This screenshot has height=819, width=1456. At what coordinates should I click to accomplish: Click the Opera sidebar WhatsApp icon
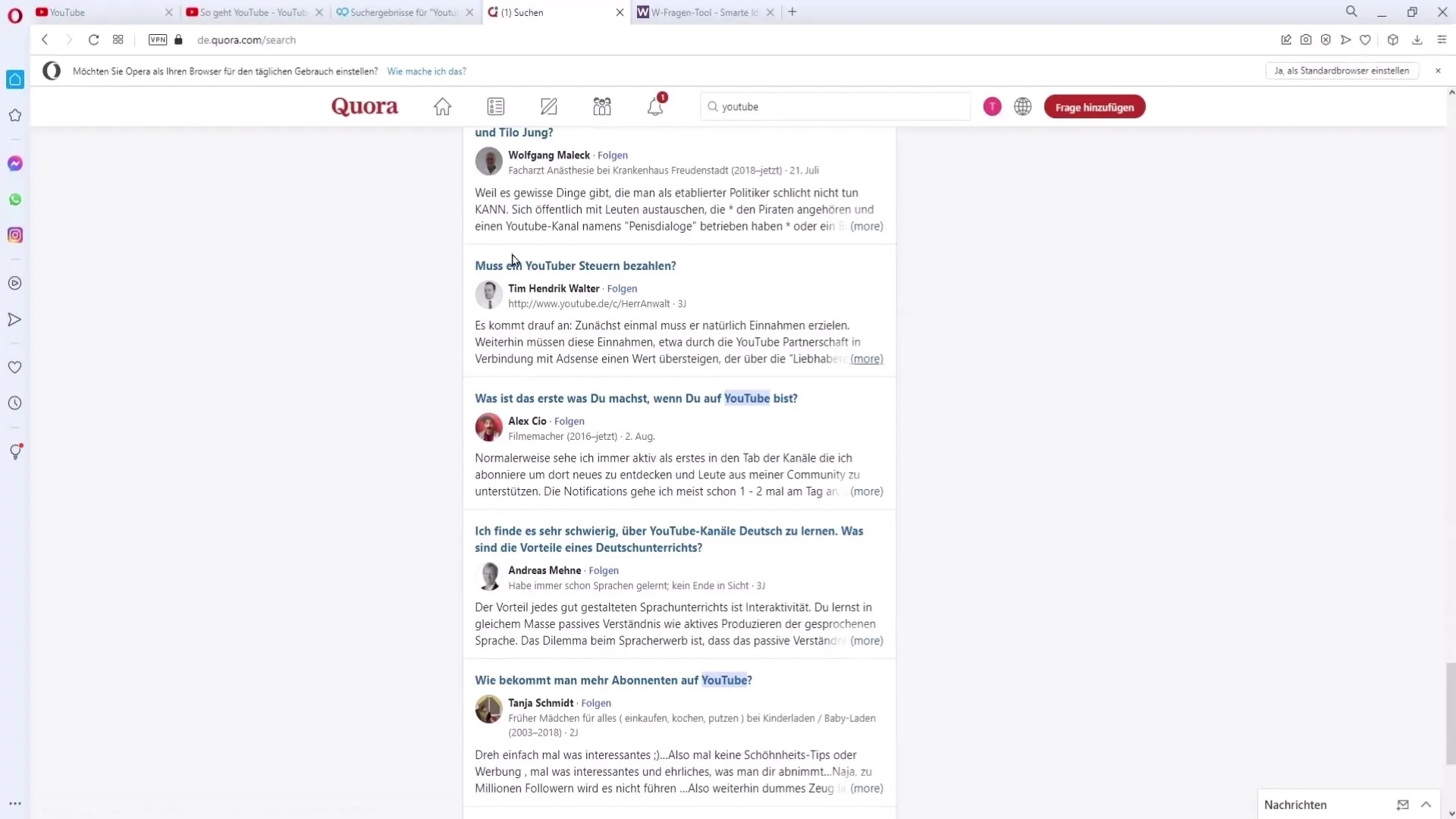(x=15, y=199)
